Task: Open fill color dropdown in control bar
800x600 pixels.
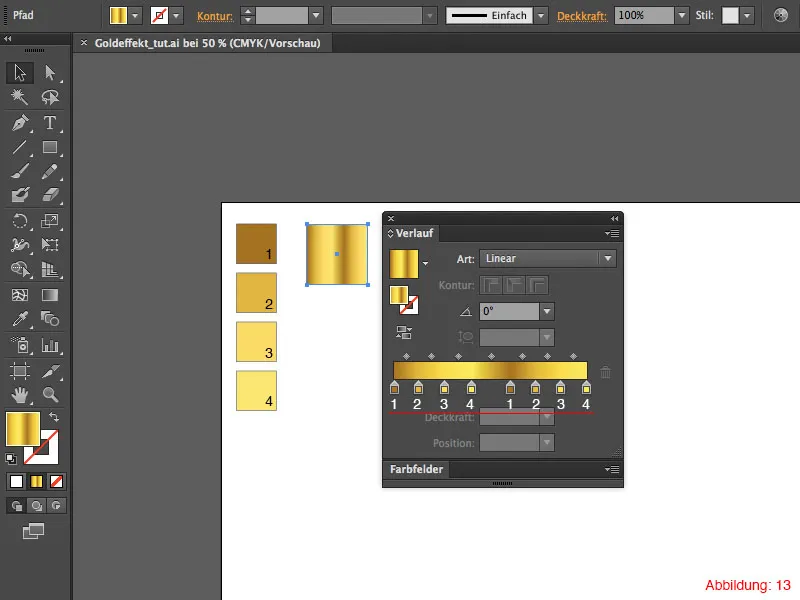Action: (x=135, y=16)
